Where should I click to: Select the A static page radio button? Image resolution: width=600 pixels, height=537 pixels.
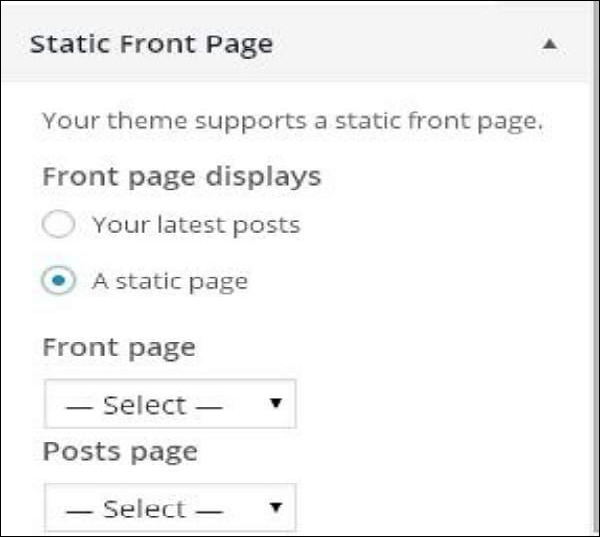pos(59,281)
